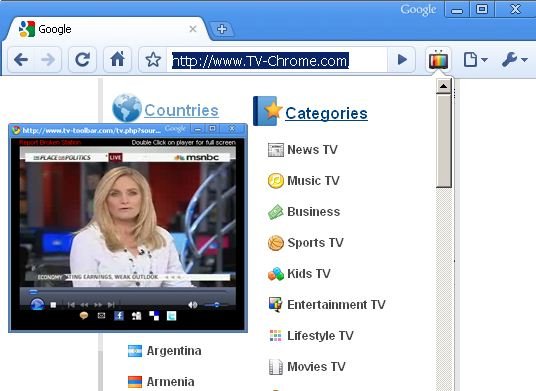Click the Categories star book icon
Viewport: 536px width, 391px height.
coord(267,111)
